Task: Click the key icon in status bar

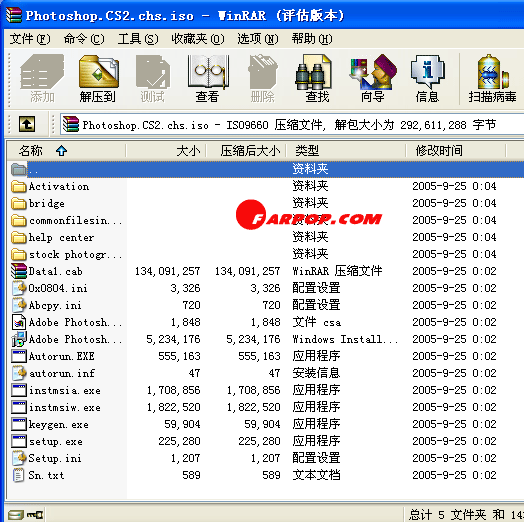Action: [x=35, y=515]
